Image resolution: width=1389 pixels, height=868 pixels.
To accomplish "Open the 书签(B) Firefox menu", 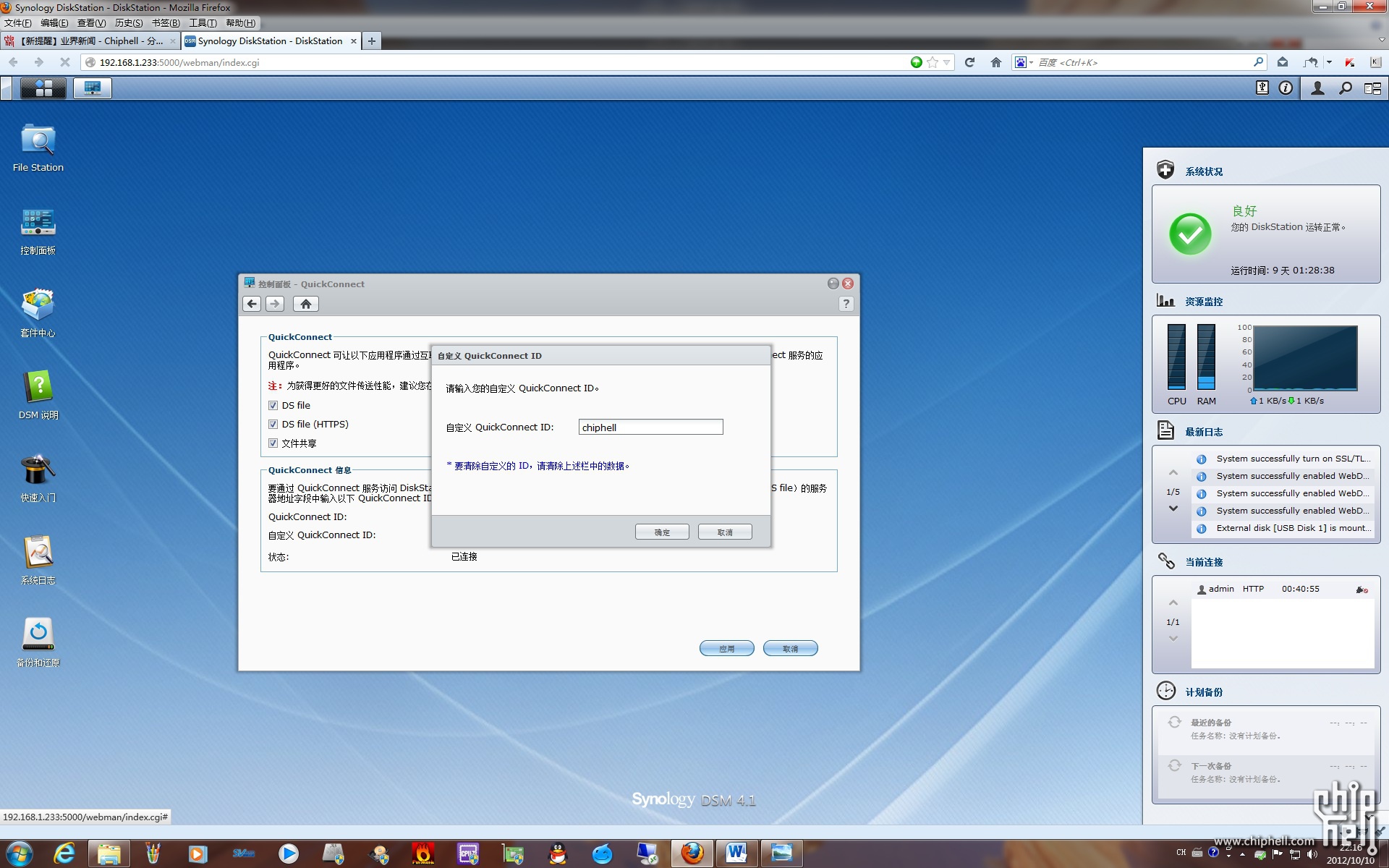I will click(x=166, y=23).
